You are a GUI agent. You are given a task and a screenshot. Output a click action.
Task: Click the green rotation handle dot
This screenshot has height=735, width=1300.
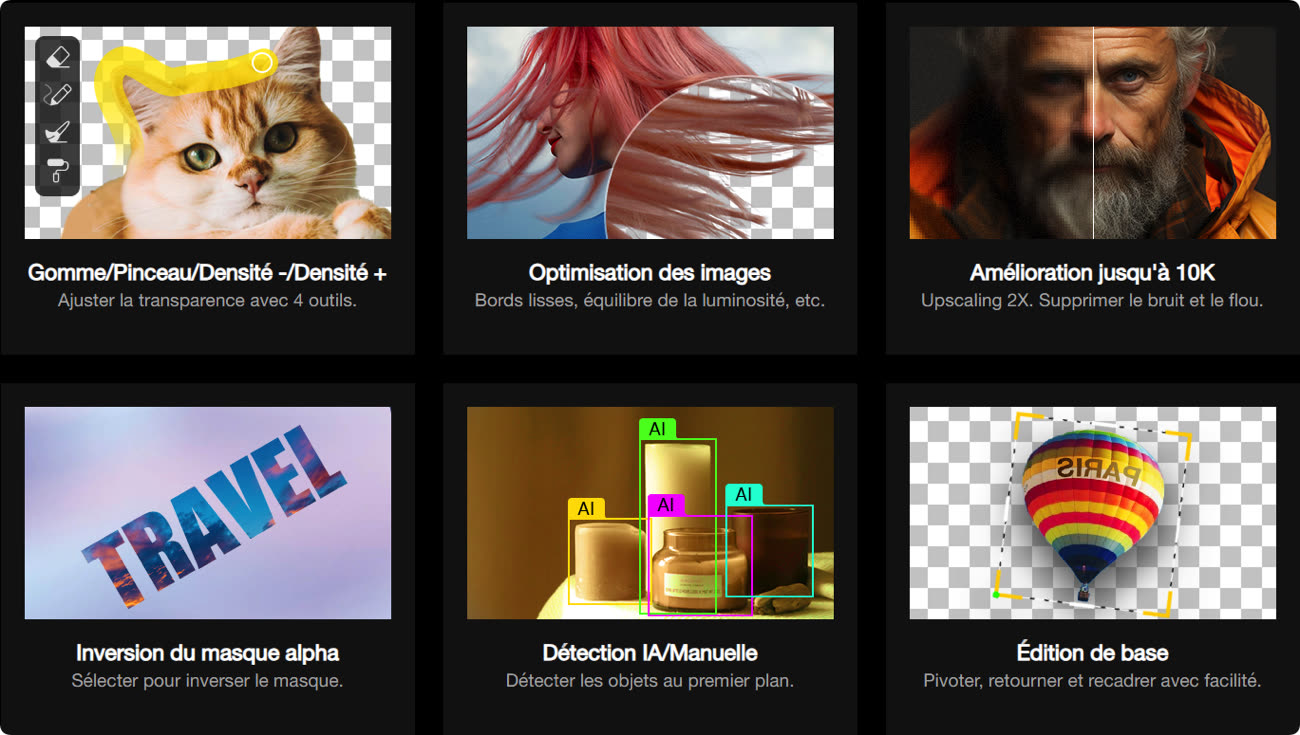pyautogui.click(x=996, y=596)
